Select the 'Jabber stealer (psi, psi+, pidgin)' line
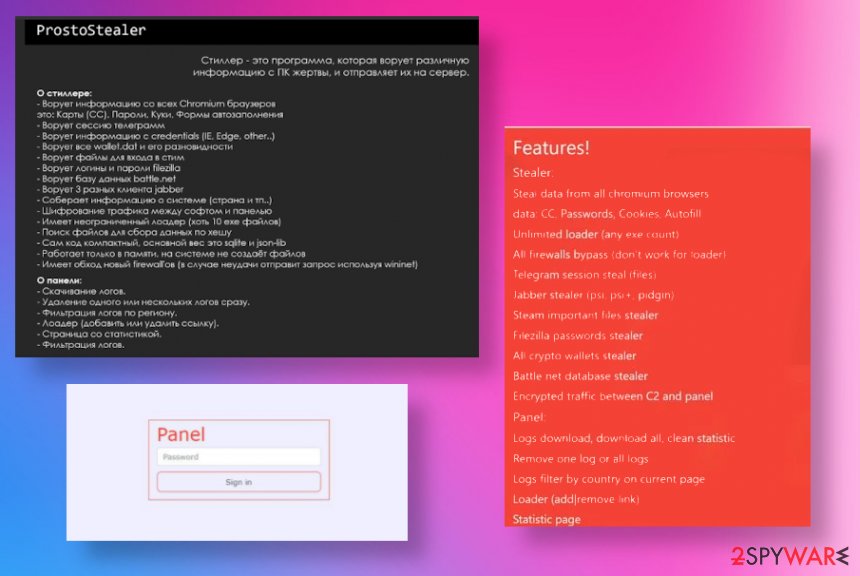Screen dimensions: 860x576 tap(593, 295)
